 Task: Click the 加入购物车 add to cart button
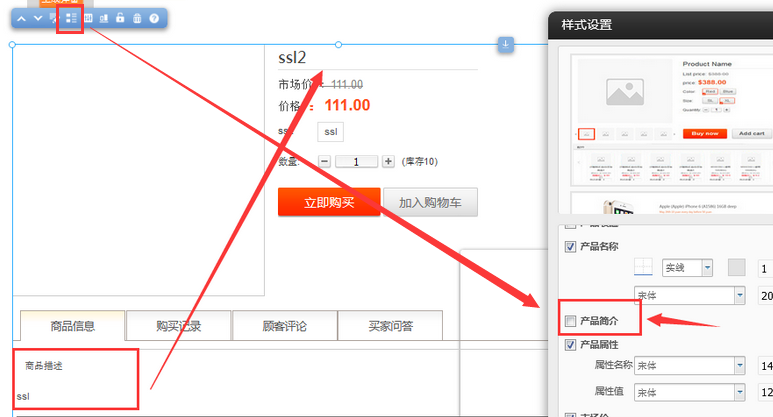pyautogui.click(x=430, y=202)
